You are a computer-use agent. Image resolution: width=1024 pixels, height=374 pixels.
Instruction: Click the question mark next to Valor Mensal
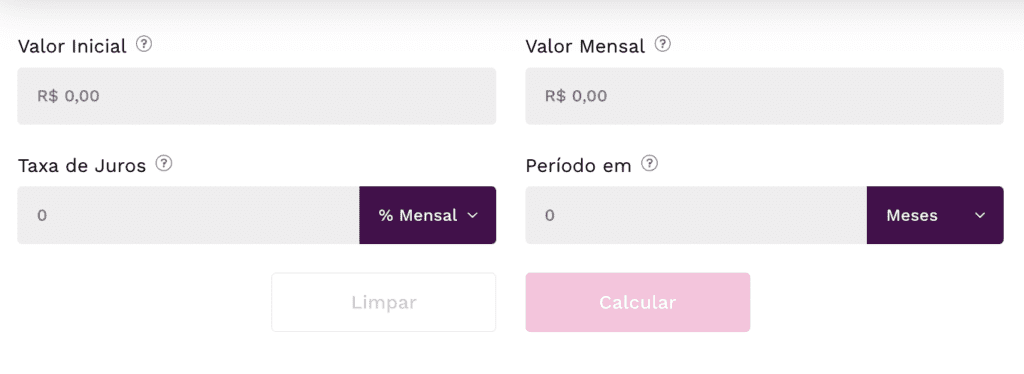pos(663,44)
